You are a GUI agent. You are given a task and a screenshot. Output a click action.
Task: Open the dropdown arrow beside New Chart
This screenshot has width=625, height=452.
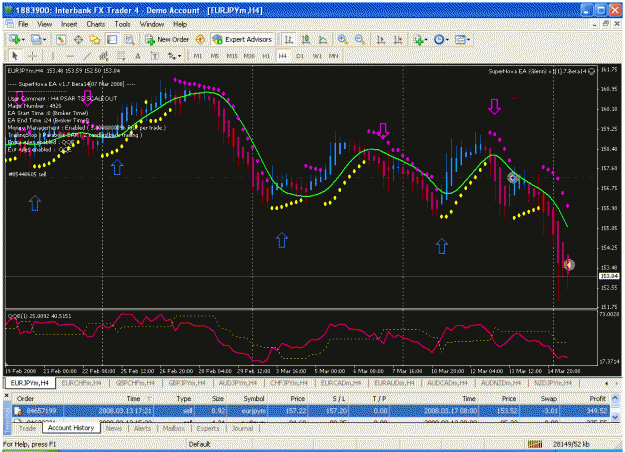click(x=23, y=39)
